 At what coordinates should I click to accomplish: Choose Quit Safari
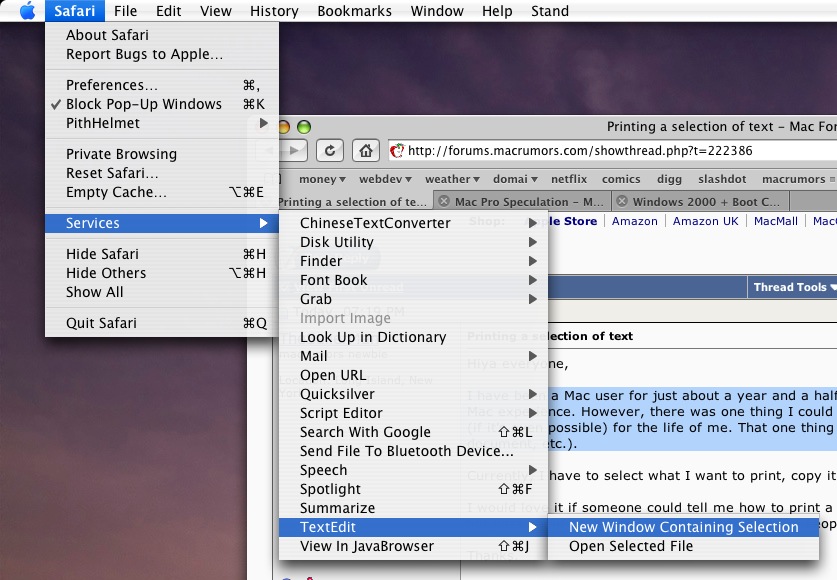162,323
